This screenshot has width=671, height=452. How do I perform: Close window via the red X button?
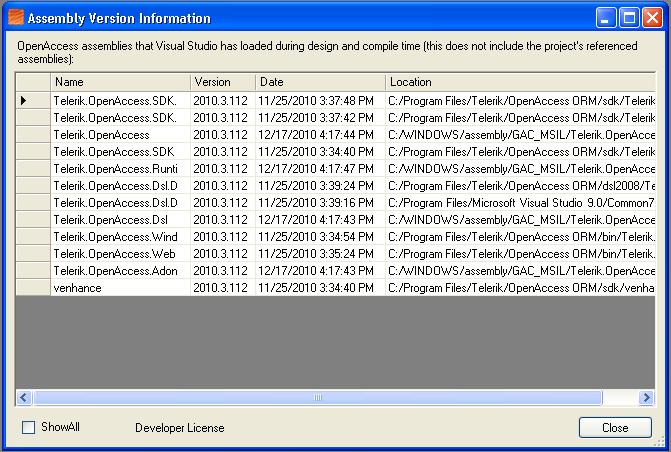[653, 18]
